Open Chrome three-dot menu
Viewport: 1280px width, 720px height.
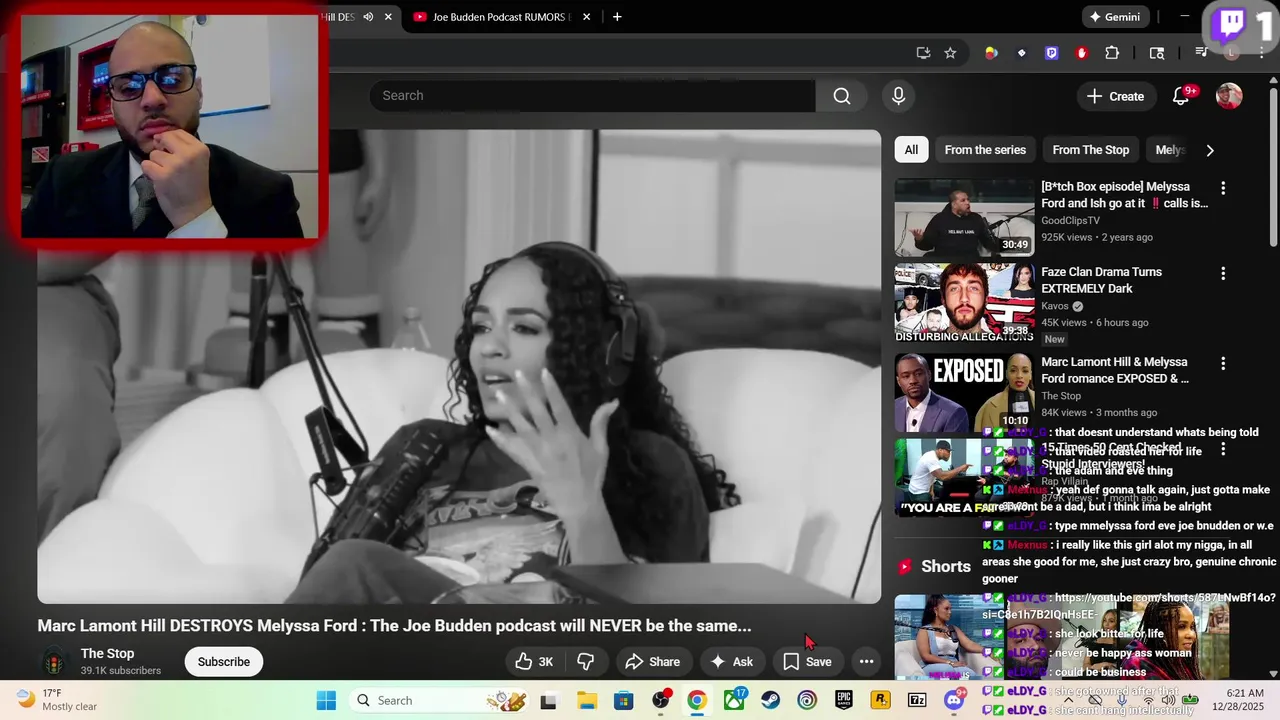click(1262, 53)
